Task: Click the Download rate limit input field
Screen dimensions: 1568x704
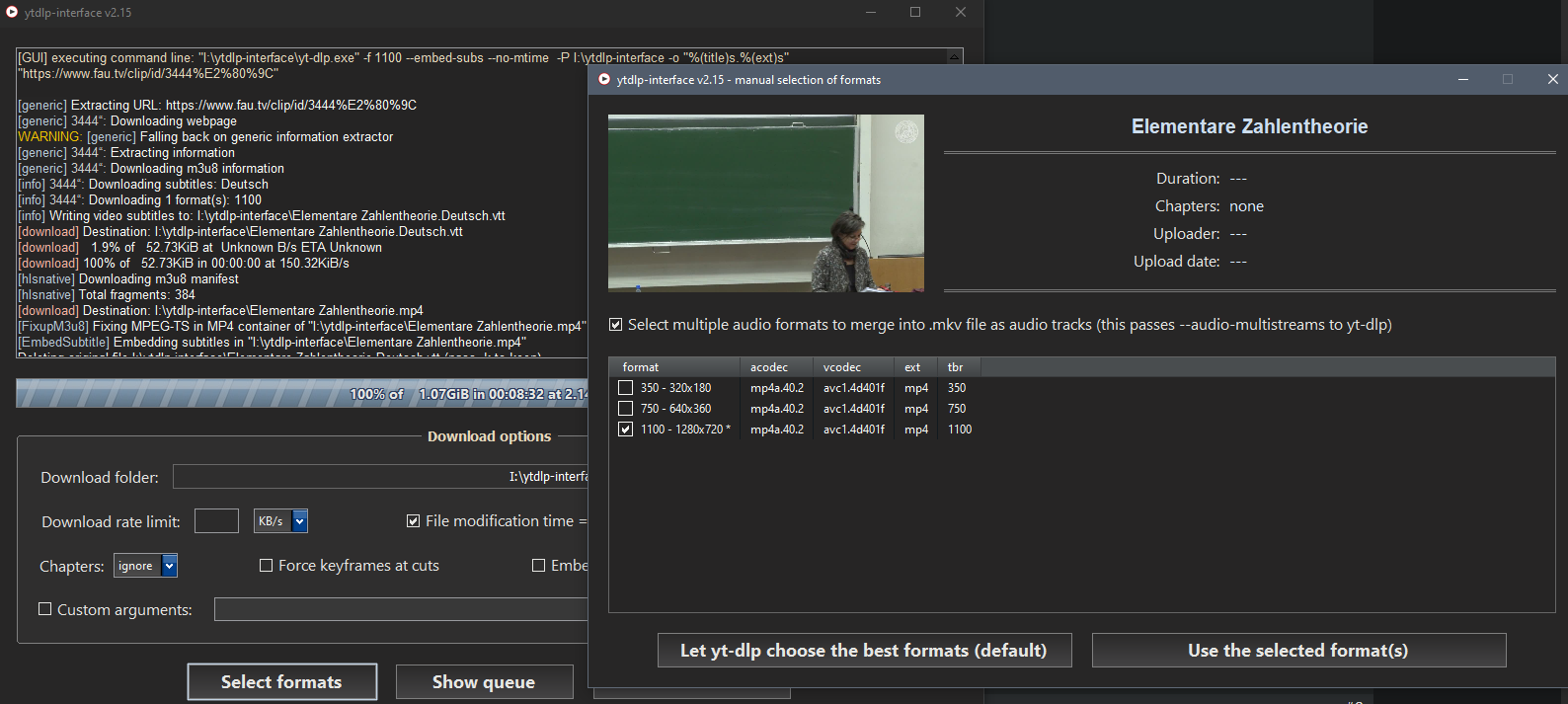Action: (216, 521)
